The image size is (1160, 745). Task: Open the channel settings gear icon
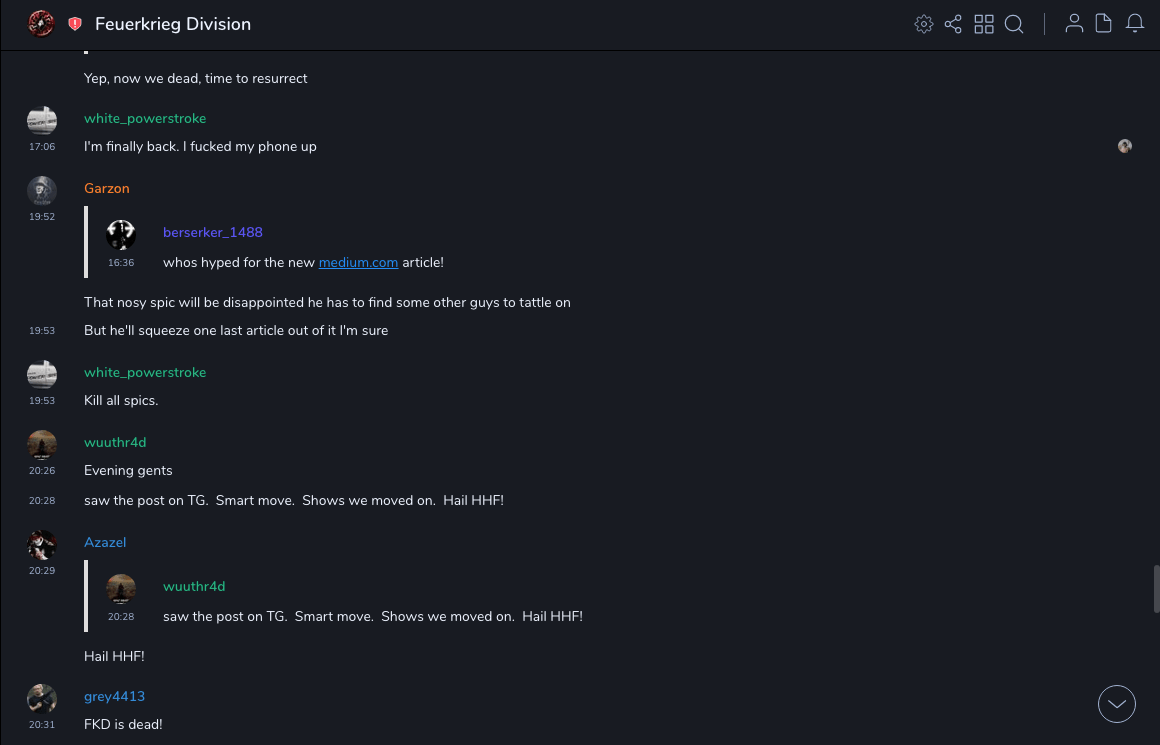[x=924, y=24]
